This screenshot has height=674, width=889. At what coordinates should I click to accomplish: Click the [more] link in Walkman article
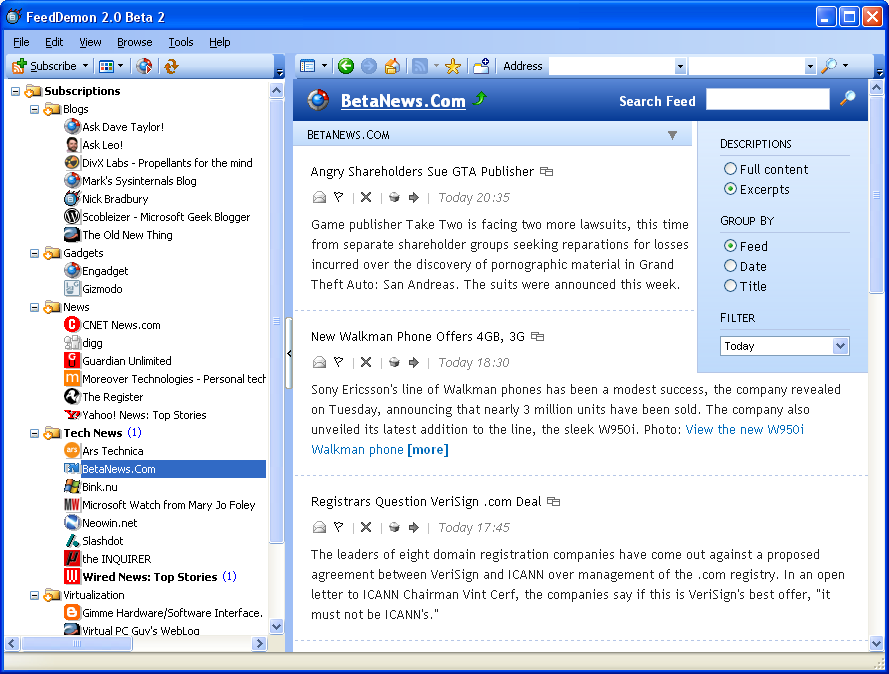427,450
